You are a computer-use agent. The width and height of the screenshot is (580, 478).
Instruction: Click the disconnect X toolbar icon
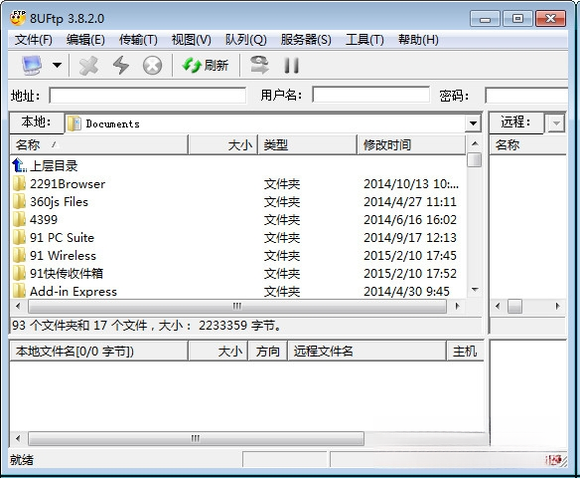coord(89,65)
